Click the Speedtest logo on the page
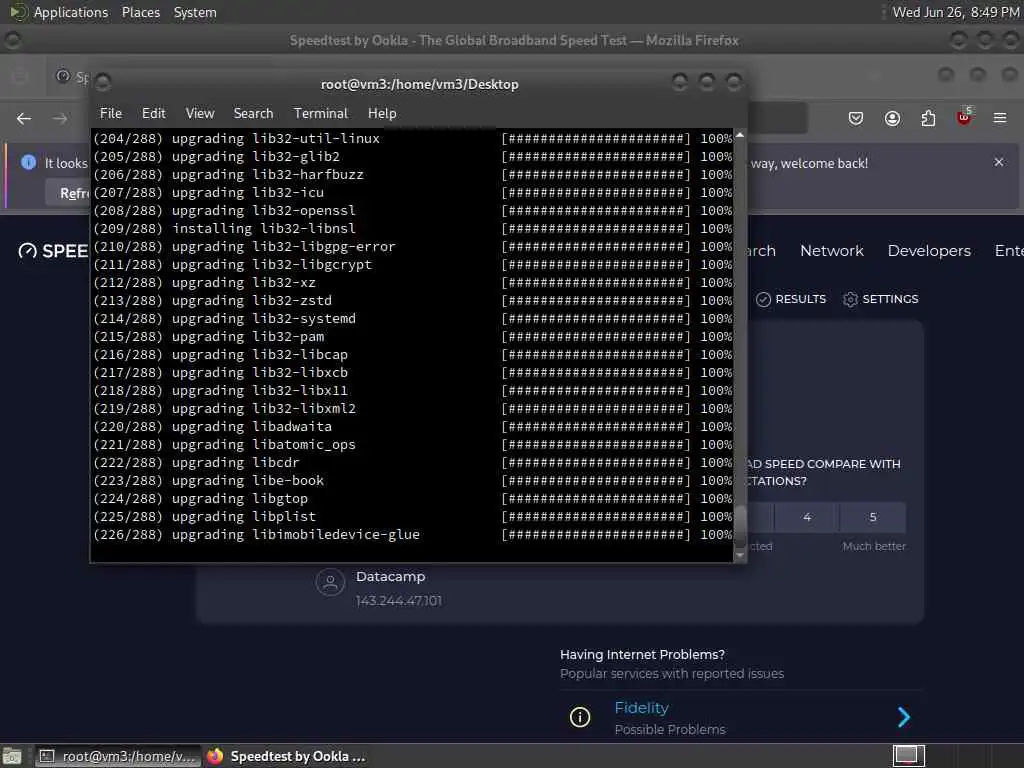This screenshot has width=1024, height=768. click(x=52, y=251)
